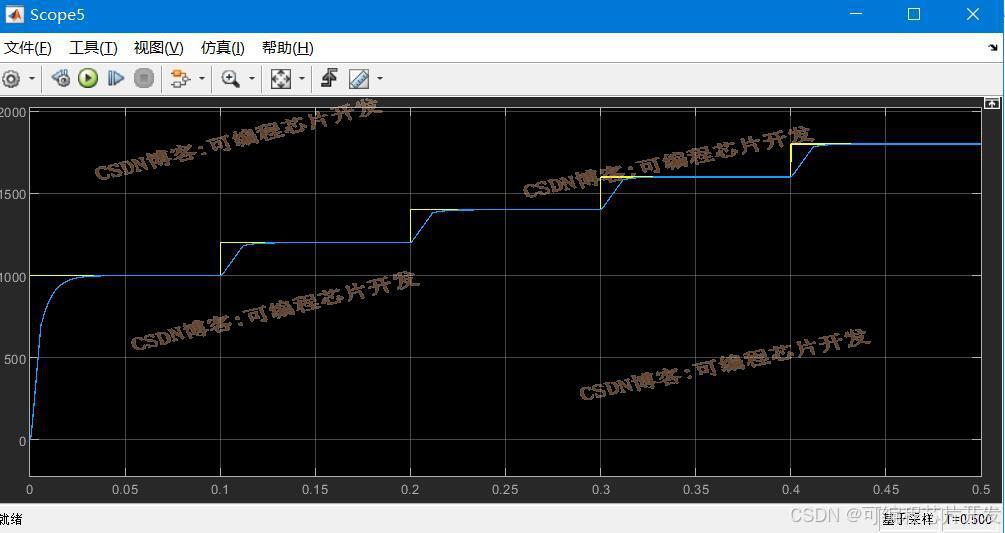
Task: Open the 帮助(H) menu
Action: point(288,48)
